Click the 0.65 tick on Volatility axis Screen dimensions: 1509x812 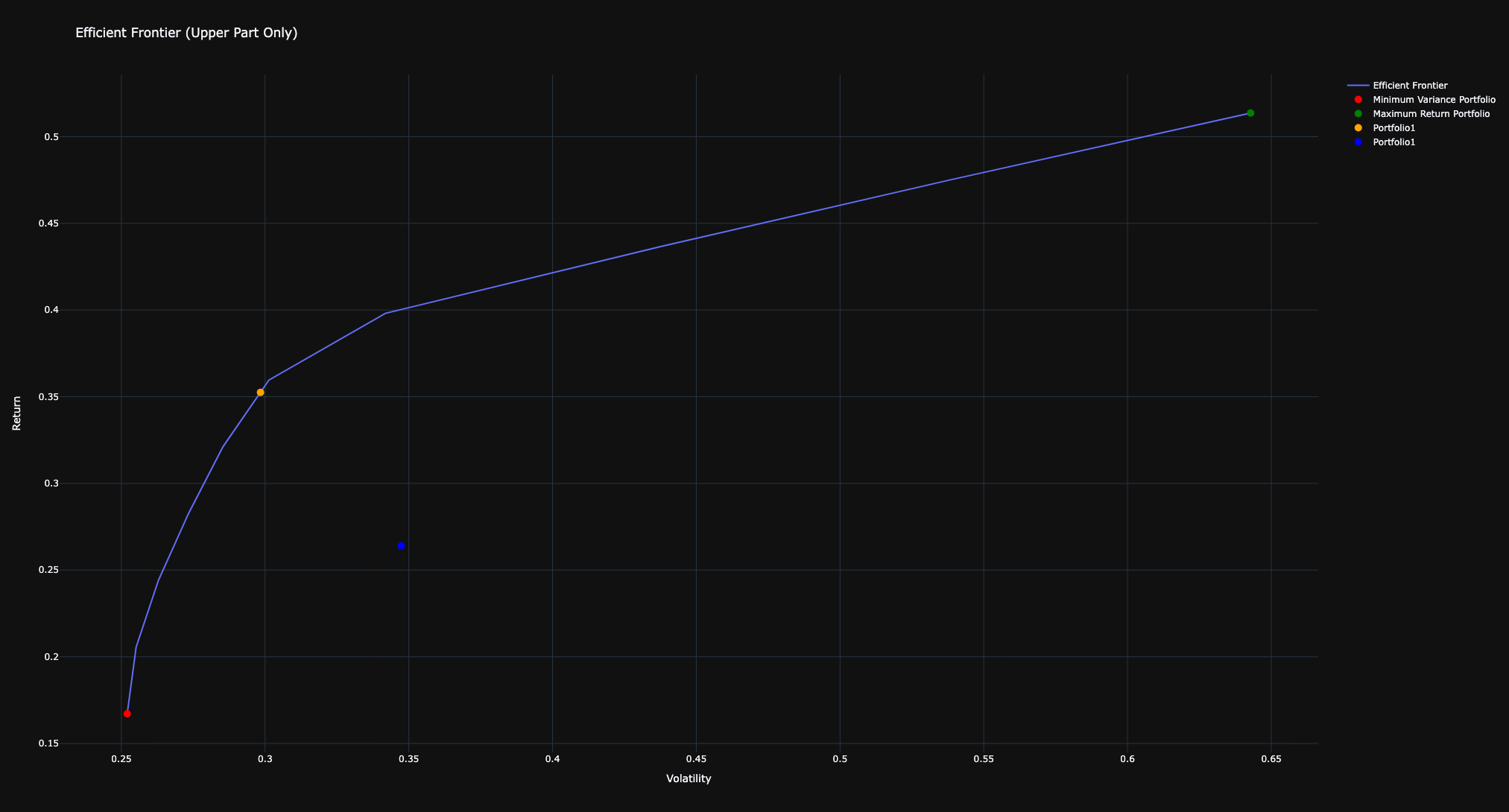pyautogui.click(x=1271, y=759)
